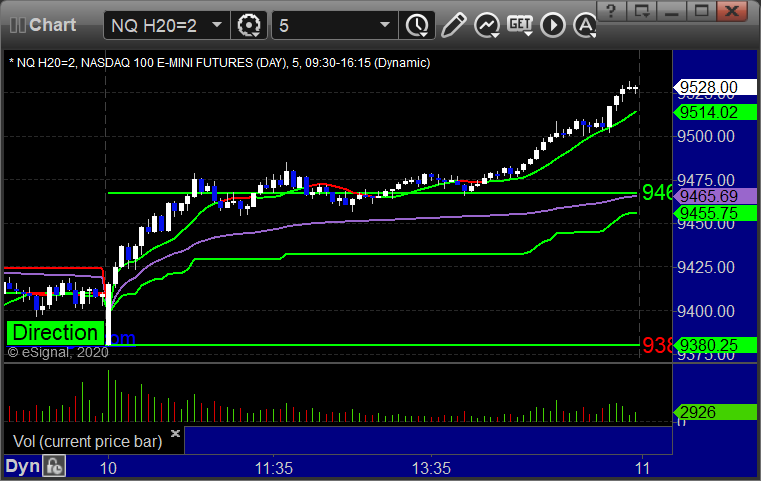The image size is (761, 481).
Task: Select the pencil drawing tools icon
Action: pyautogui.click(x=454, y=25)
